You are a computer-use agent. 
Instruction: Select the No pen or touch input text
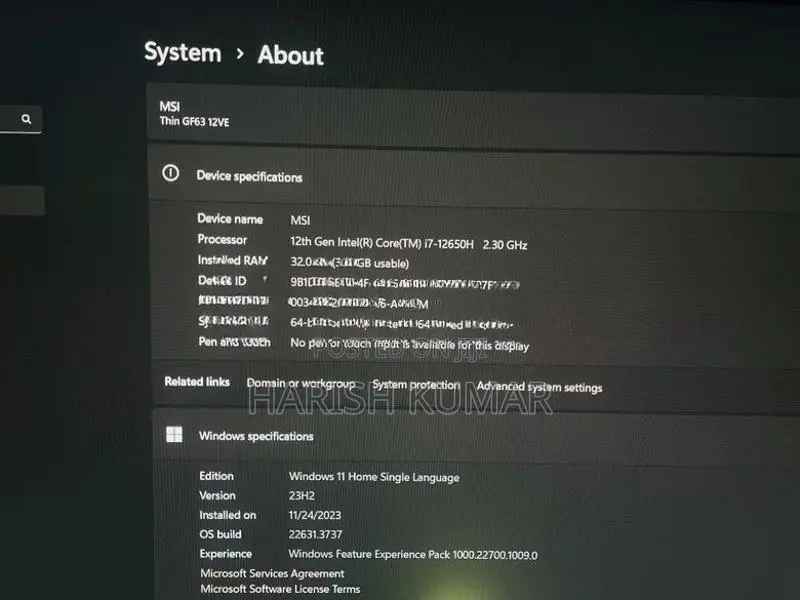(410, 344)
